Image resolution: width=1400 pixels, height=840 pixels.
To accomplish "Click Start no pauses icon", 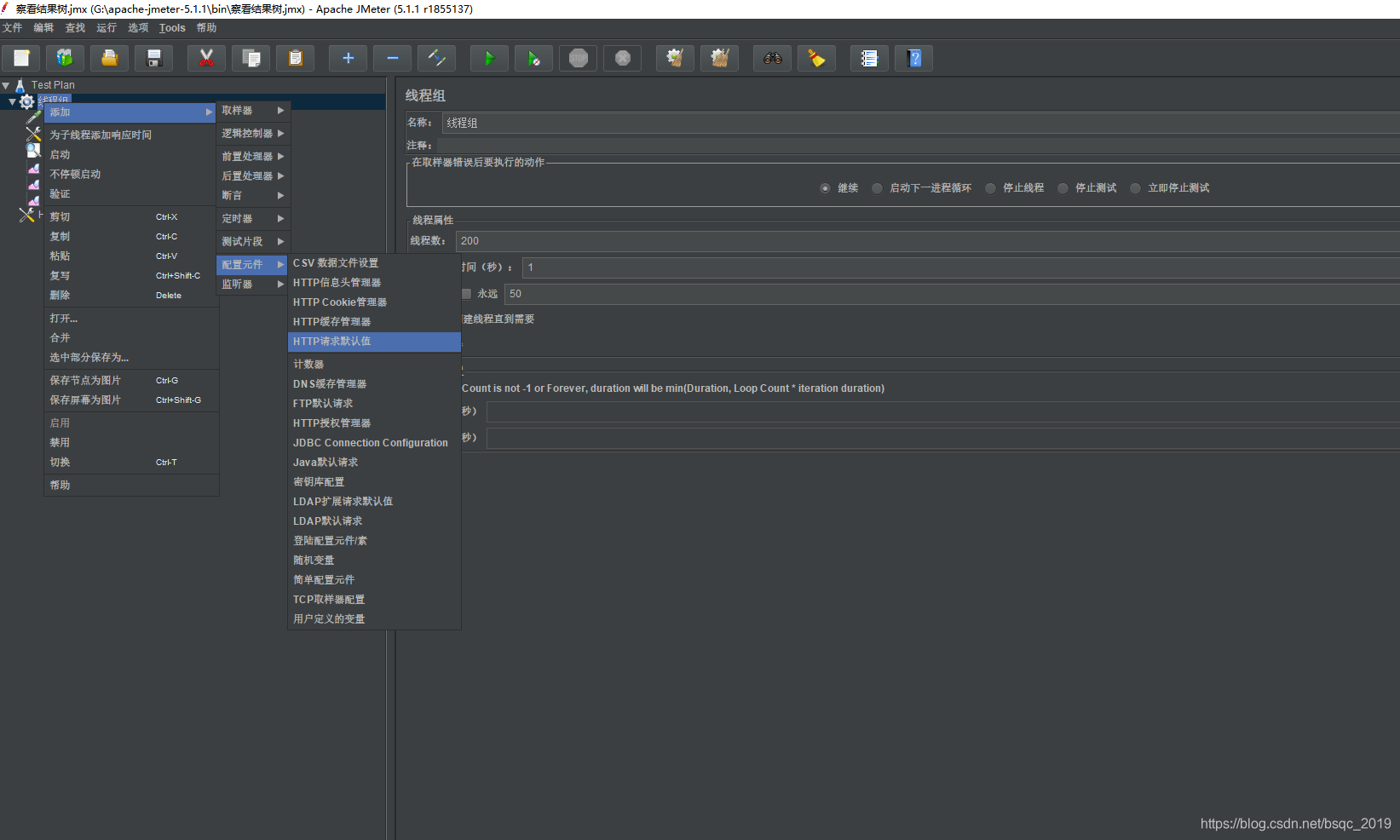I will pyautogui.click(x=533, y=58).
